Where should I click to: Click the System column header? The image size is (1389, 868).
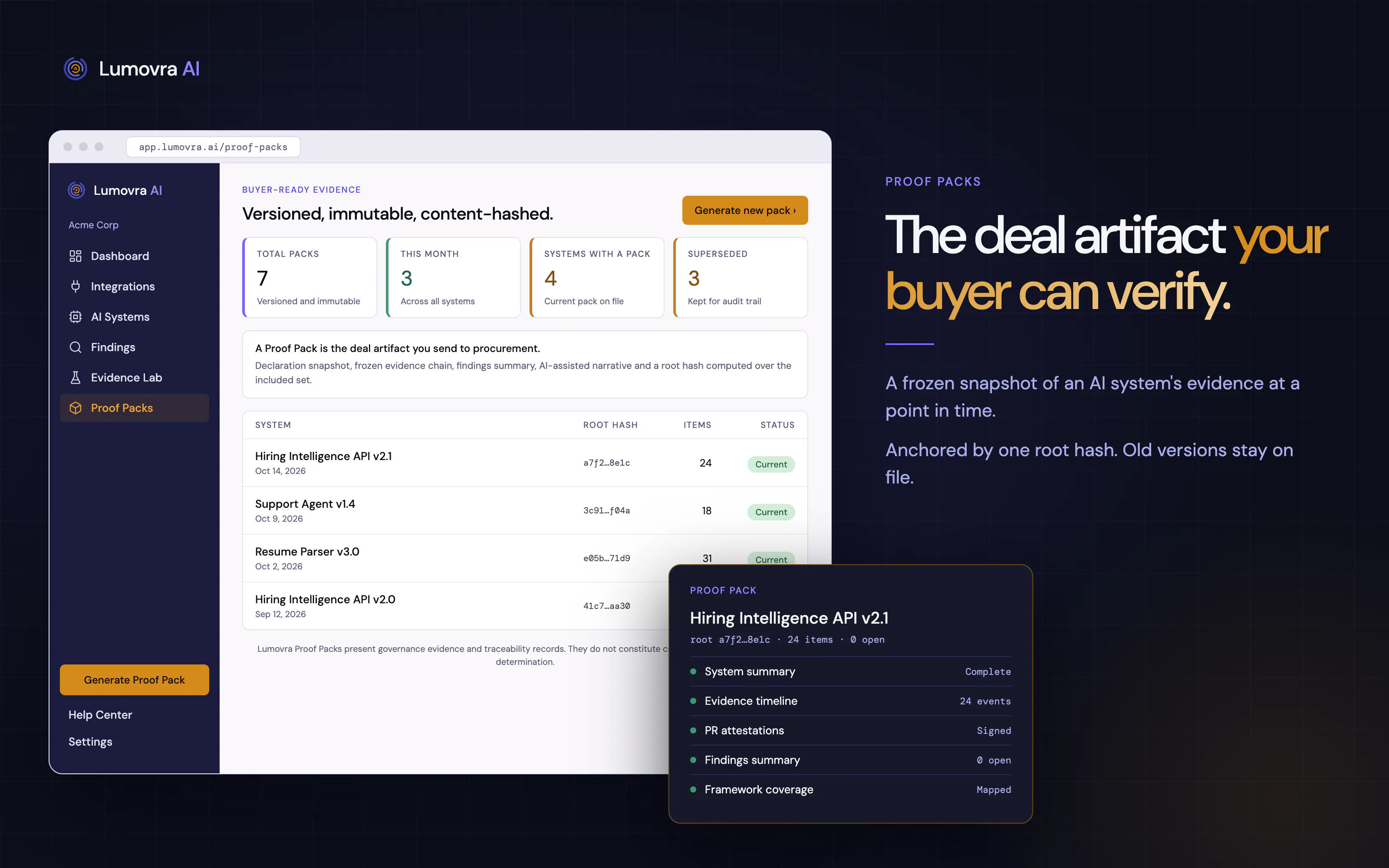tap(273, 425)
